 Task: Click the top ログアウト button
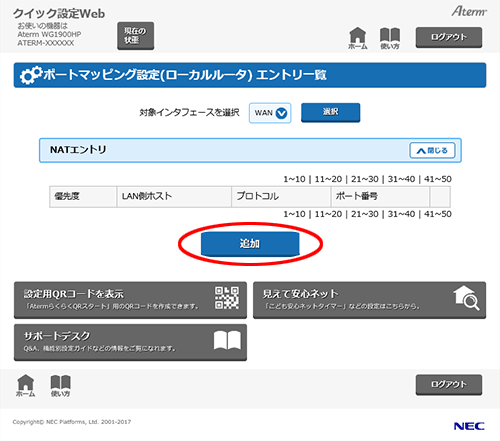click(x=449, y=37)
